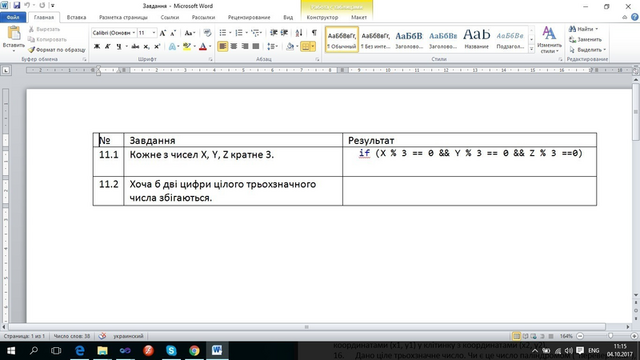Toggle show paragraph marks ¶
Viewport: 640px width, 360px height.
[x=314, y=33]
